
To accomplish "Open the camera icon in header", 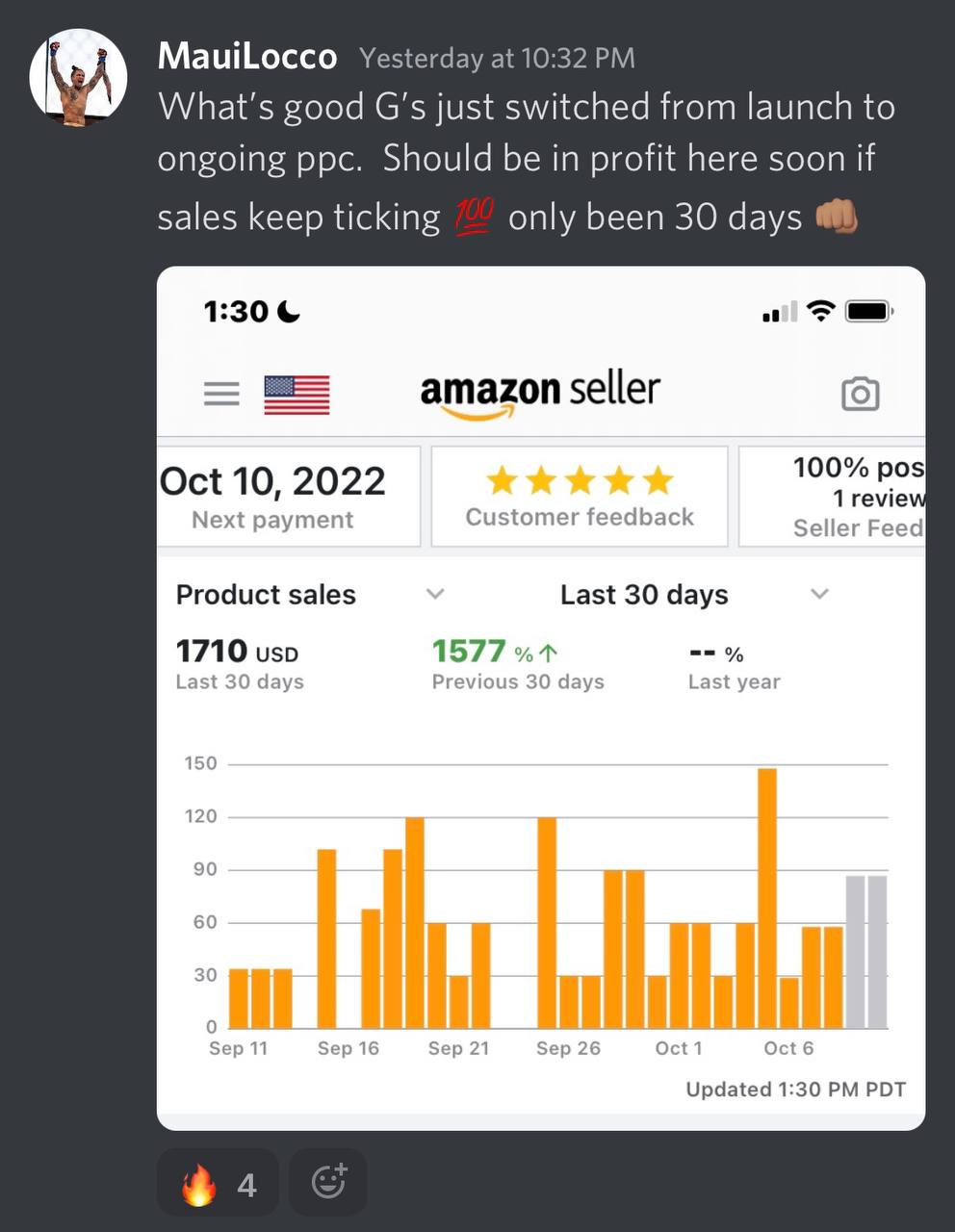I will click(x=860, y=394).
